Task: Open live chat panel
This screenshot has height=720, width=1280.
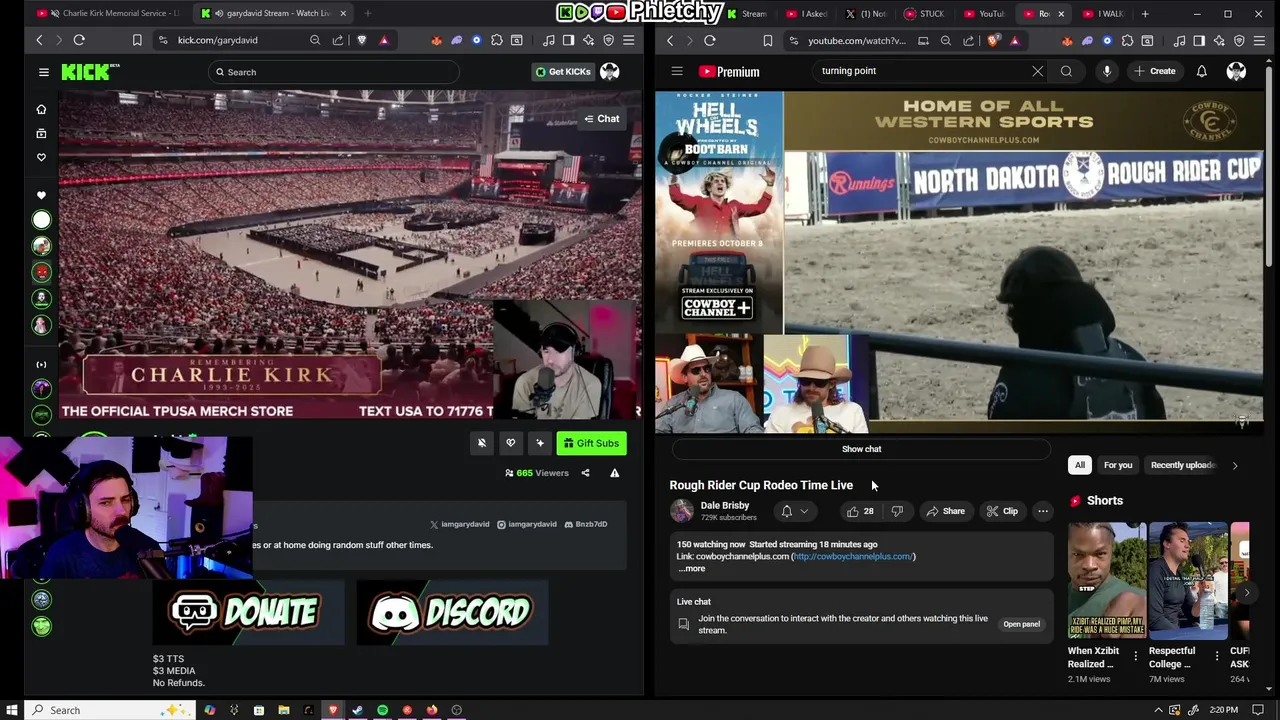Action: [x=1021, y=624]
